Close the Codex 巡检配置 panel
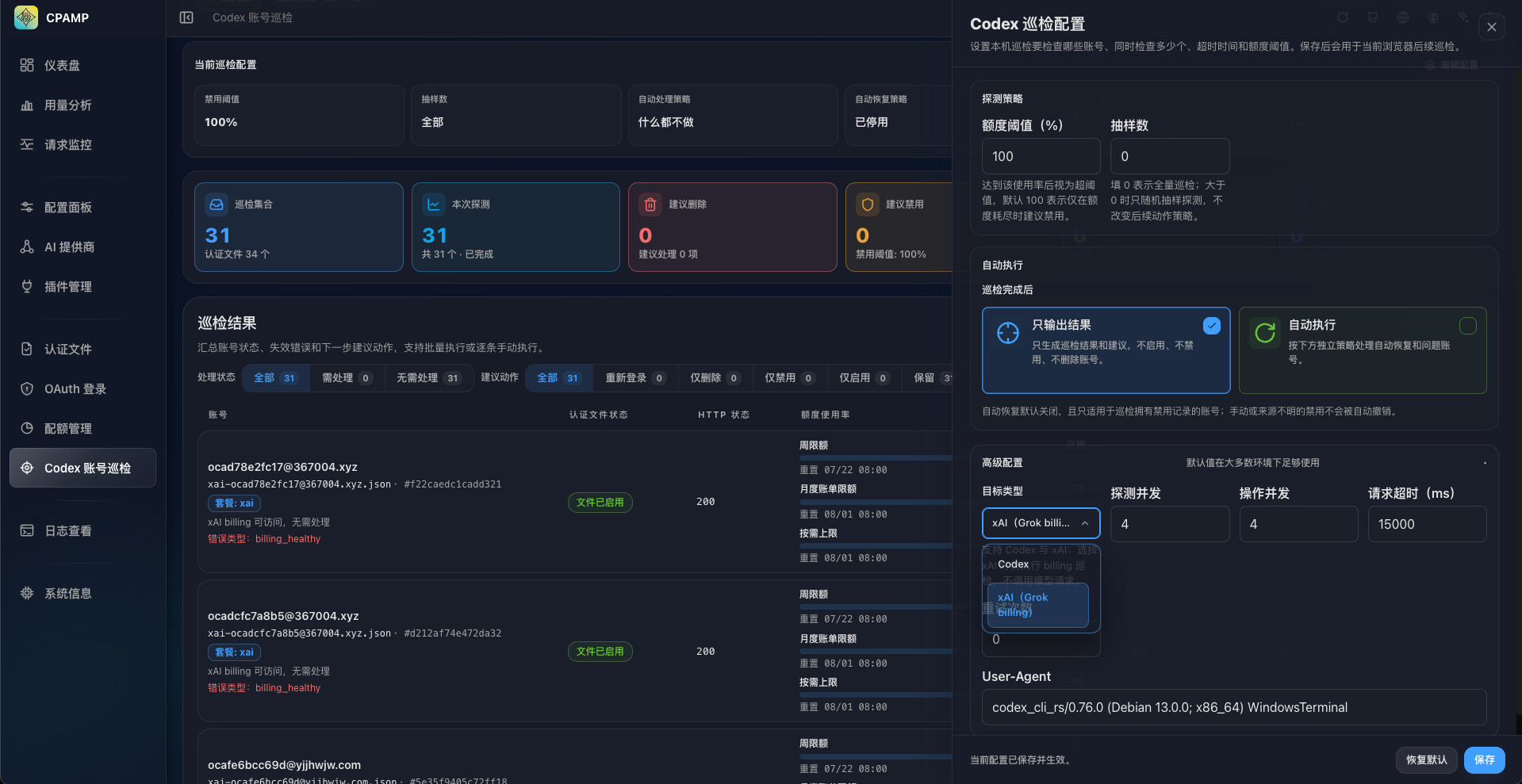 point(1492,27)
